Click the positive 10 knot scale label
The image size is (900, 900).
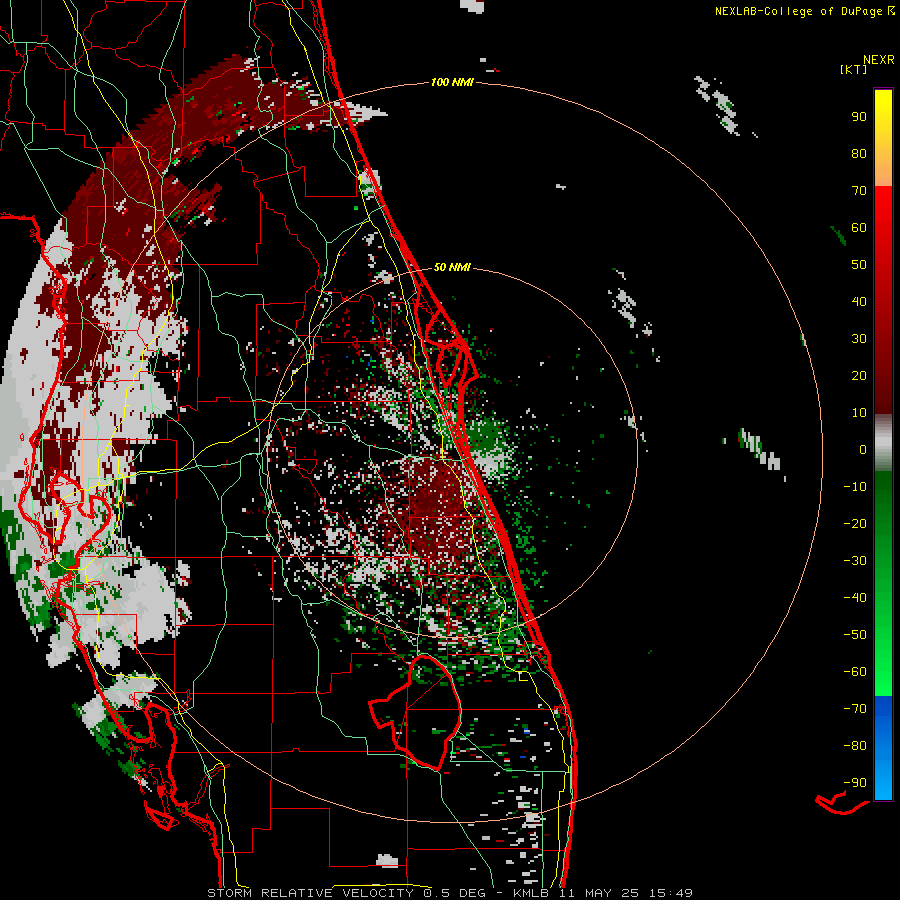click(x=859, y=413)
